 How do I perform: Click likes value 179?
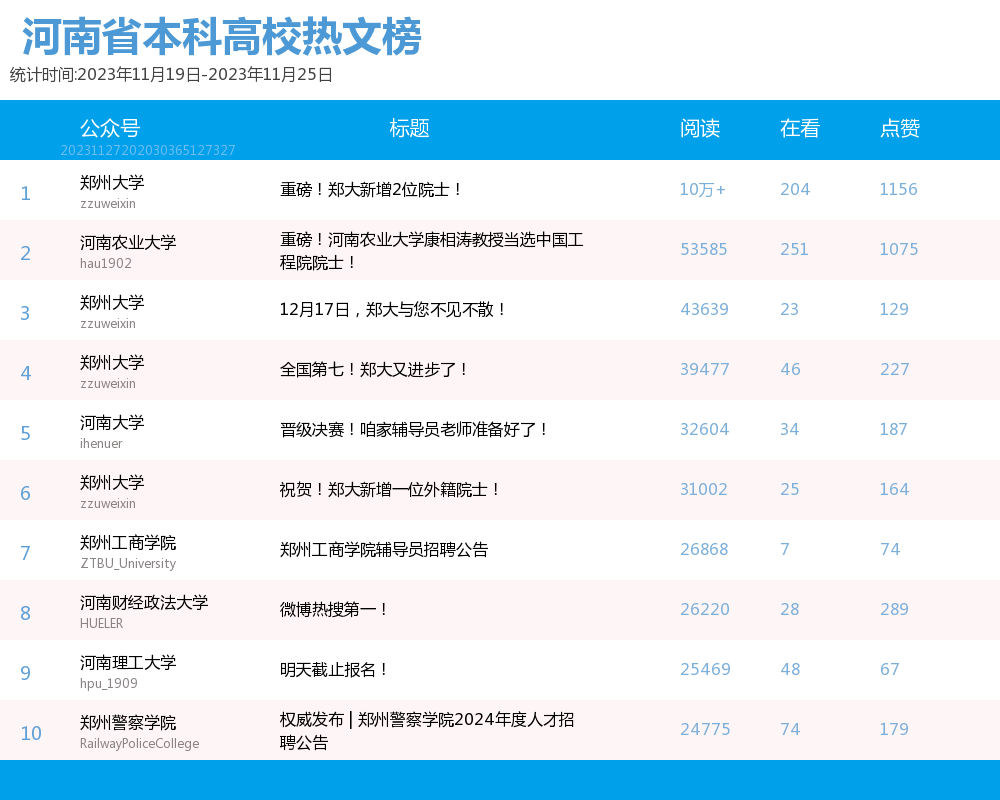coord(893,729)
